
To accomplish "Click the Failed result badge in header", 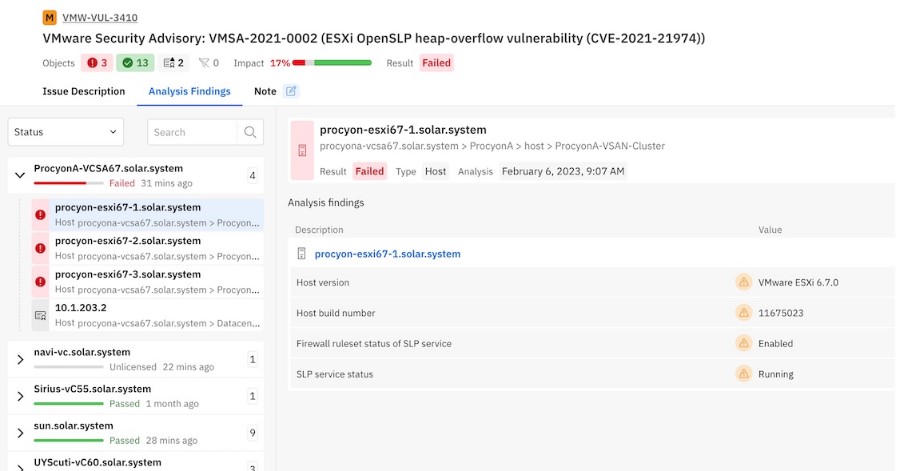I will [x=436, y=63].
